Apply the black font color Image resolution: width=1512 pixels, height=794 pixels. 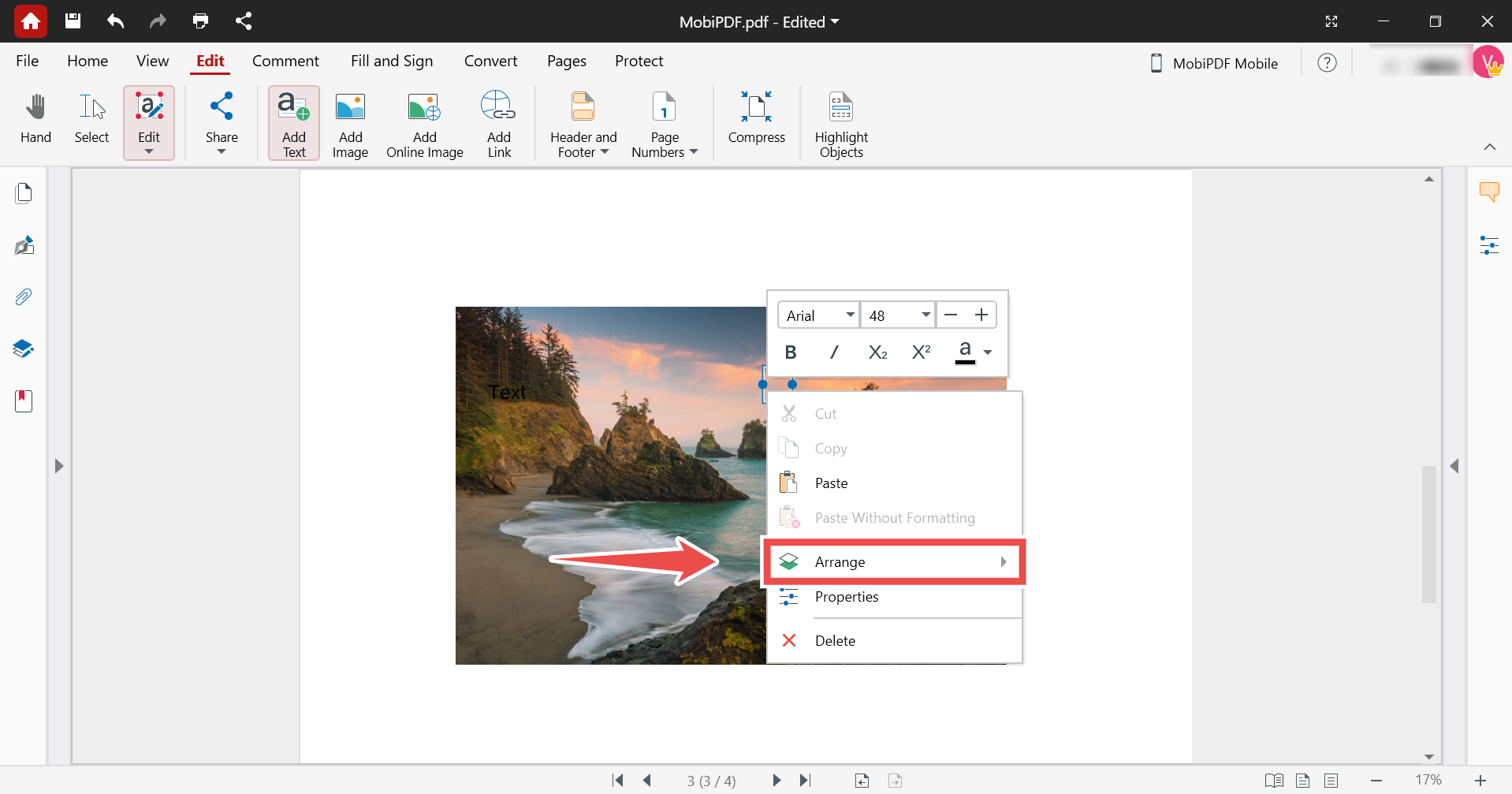pos(965,352)
